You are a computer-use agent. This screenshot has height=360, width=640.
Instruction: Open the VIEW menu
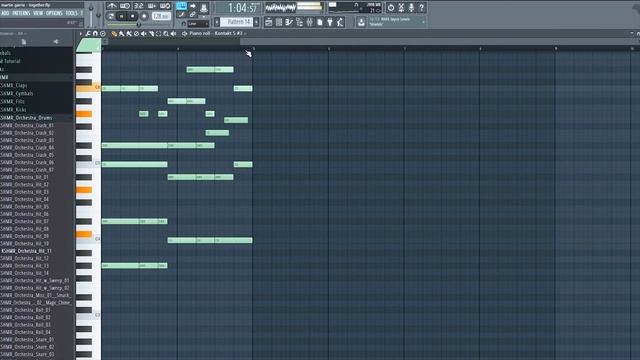click(38, 13)
